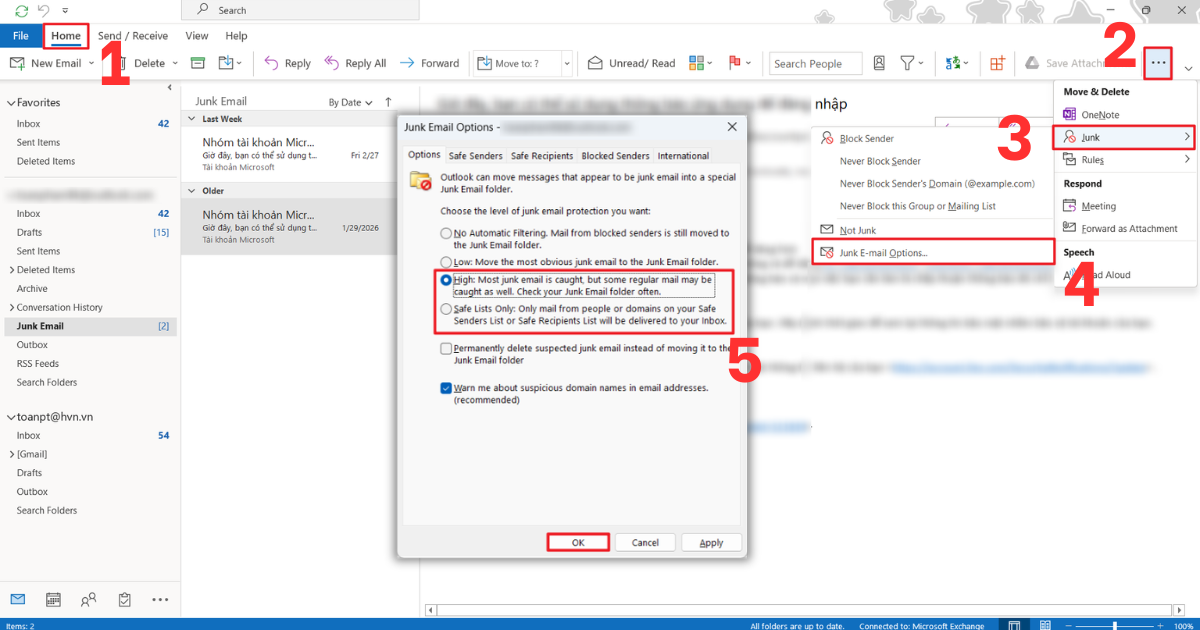Select the New Email icon

pyautogui.click(x=16, y=62)
